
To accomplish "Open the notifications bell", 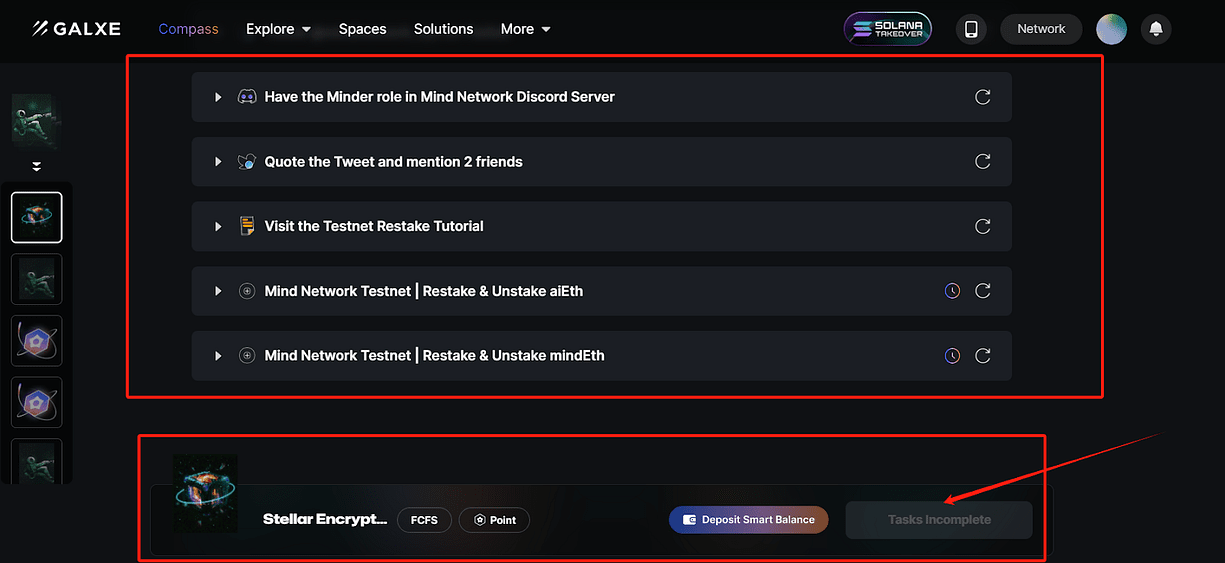I will (1156, 29).
